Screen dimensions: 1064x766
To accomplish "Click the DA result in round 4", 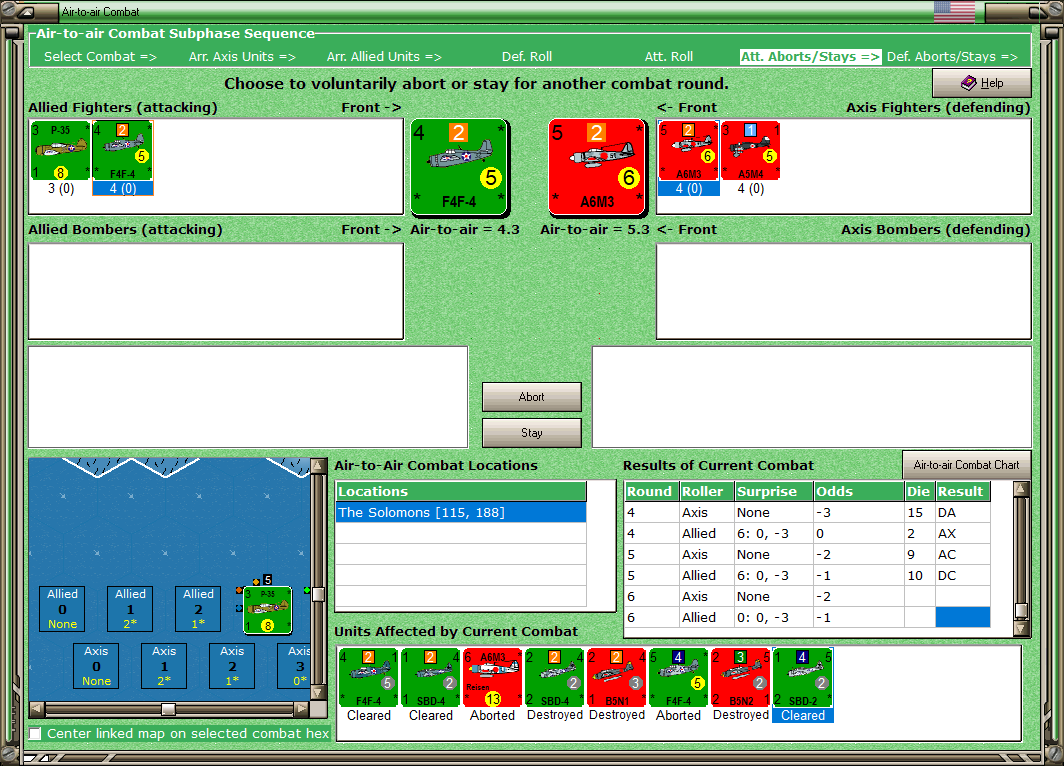I will [x=963, y=513].
